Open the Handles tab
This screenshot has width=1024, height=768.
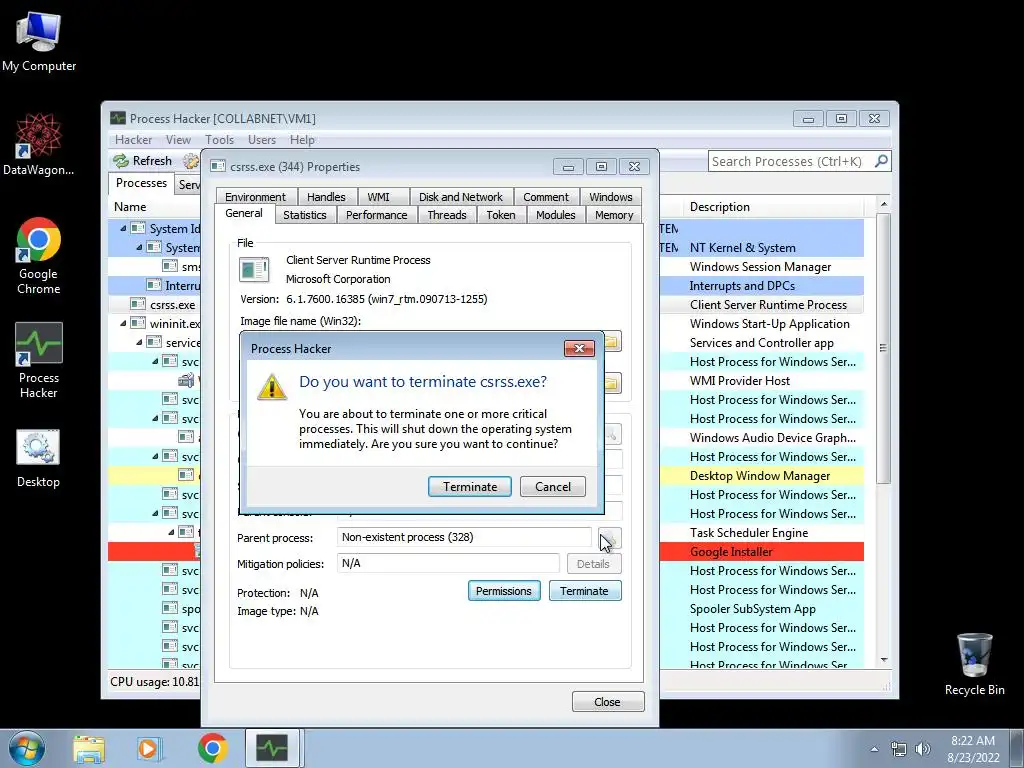click(326, 197)
